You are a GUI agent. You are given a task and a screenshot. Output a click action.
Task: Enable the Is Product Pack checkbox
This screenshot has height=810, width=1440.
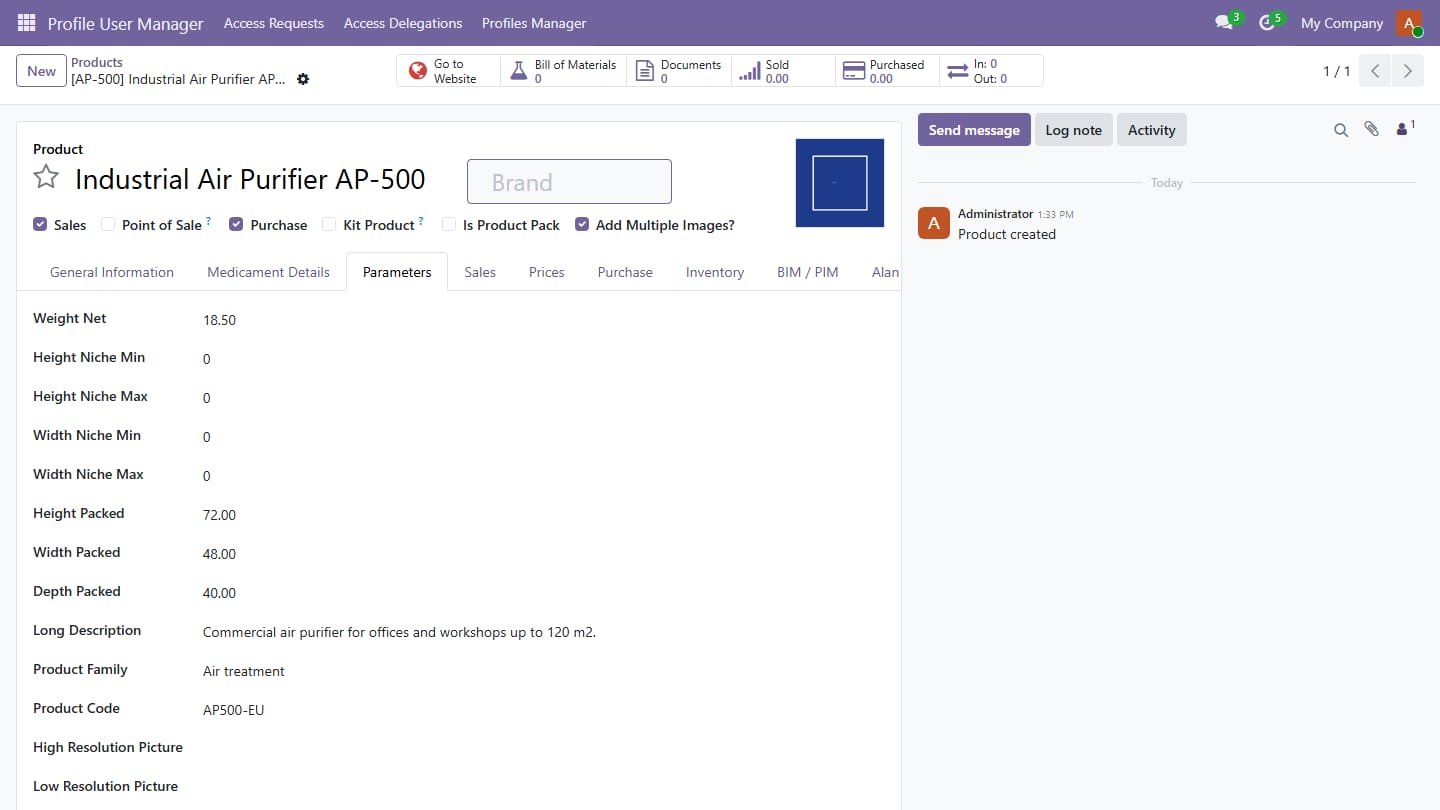pos(449,225)
